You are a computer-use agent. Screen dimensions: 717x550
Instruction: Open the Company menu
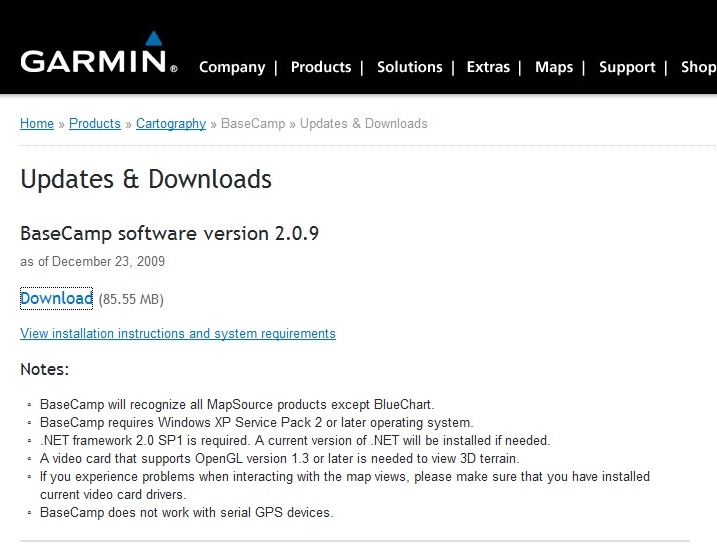232,67
